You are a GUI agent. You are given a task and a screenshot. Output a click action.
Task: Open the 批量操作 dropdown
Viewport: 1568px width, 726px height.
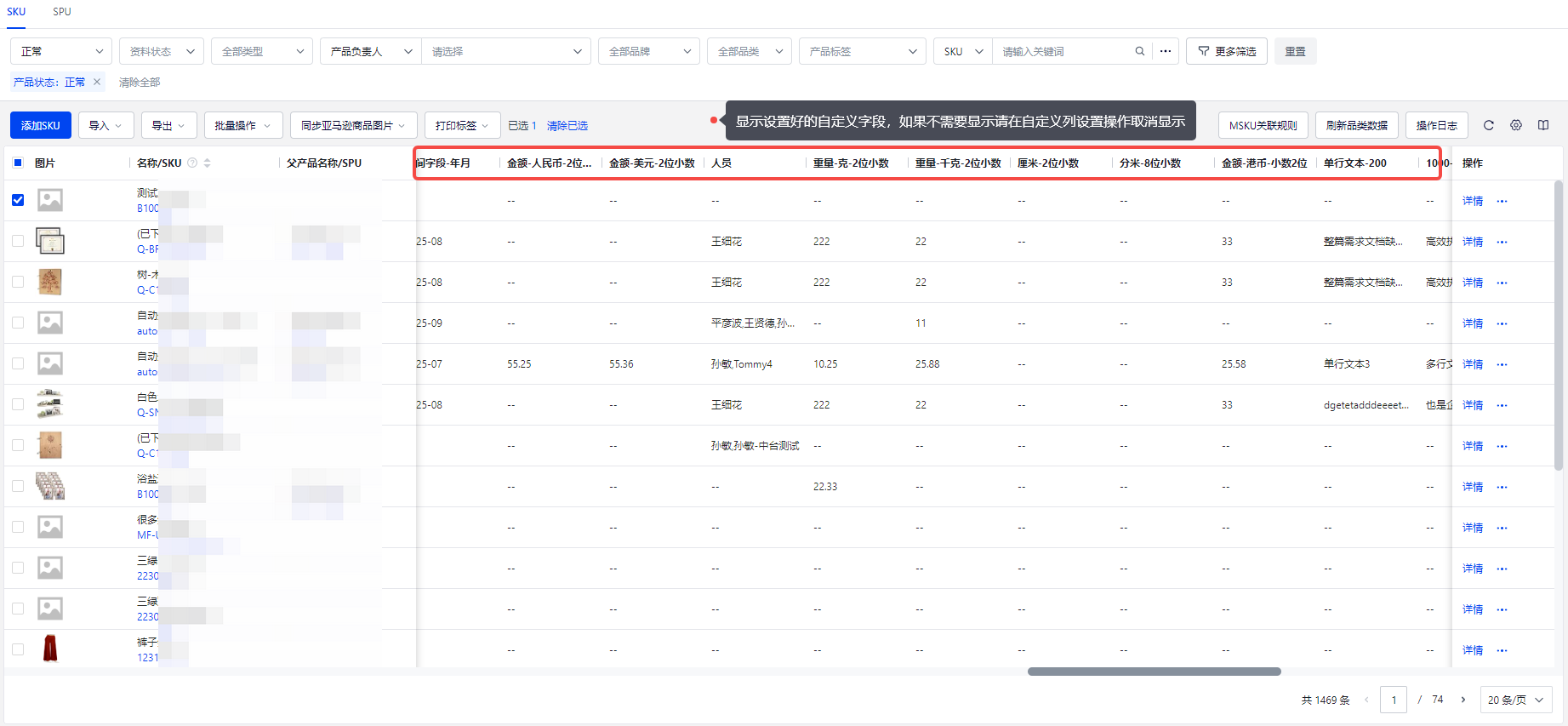coord(242,125)
